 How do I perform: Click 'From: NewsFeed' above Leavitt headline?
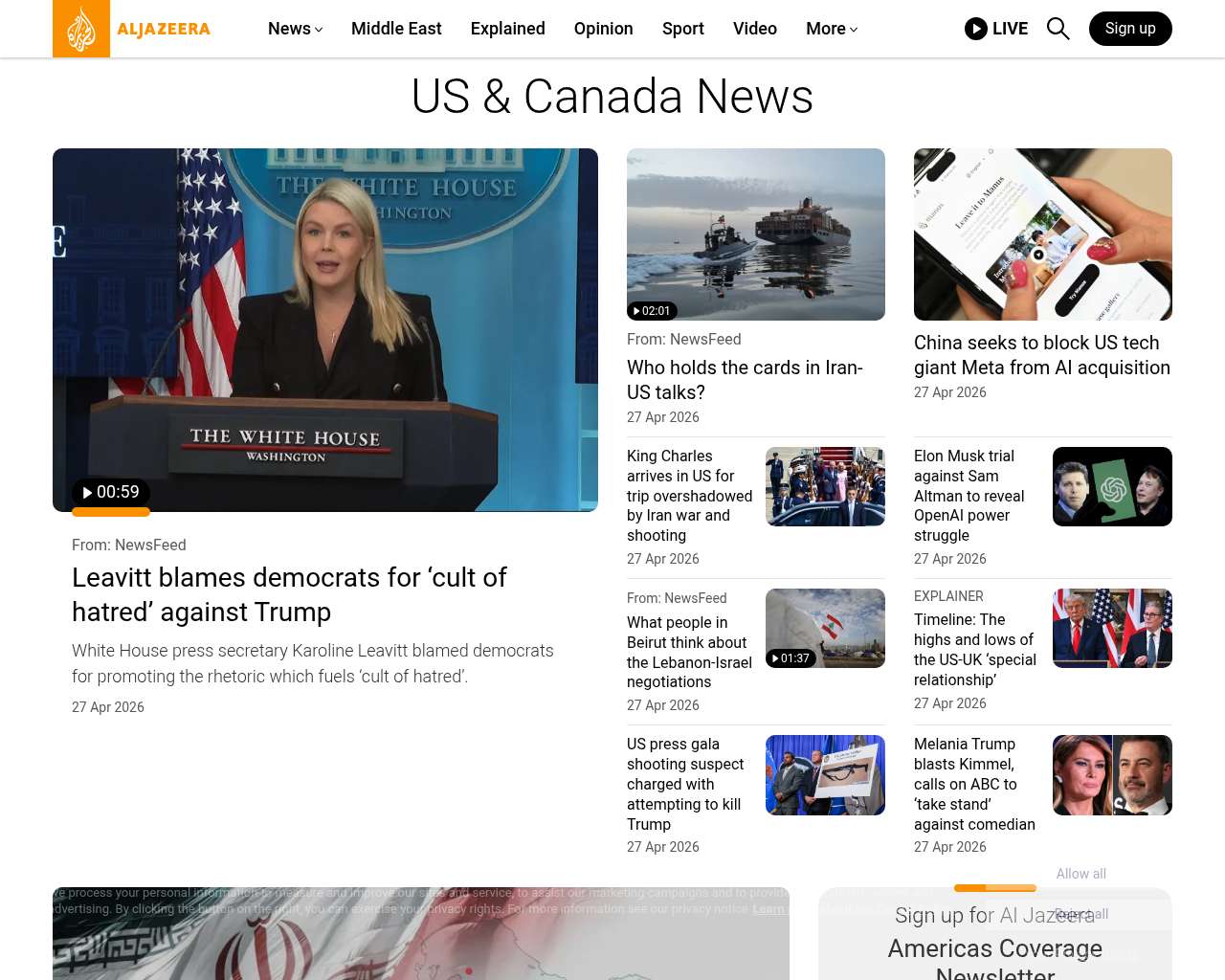129,545
